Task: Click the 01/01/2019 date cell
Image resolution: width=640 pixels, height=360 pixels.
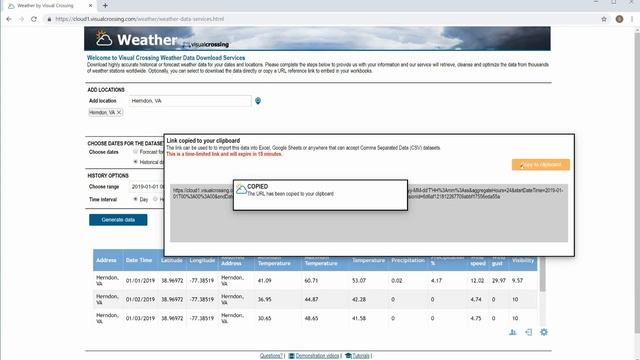Action: click(140, 281)
